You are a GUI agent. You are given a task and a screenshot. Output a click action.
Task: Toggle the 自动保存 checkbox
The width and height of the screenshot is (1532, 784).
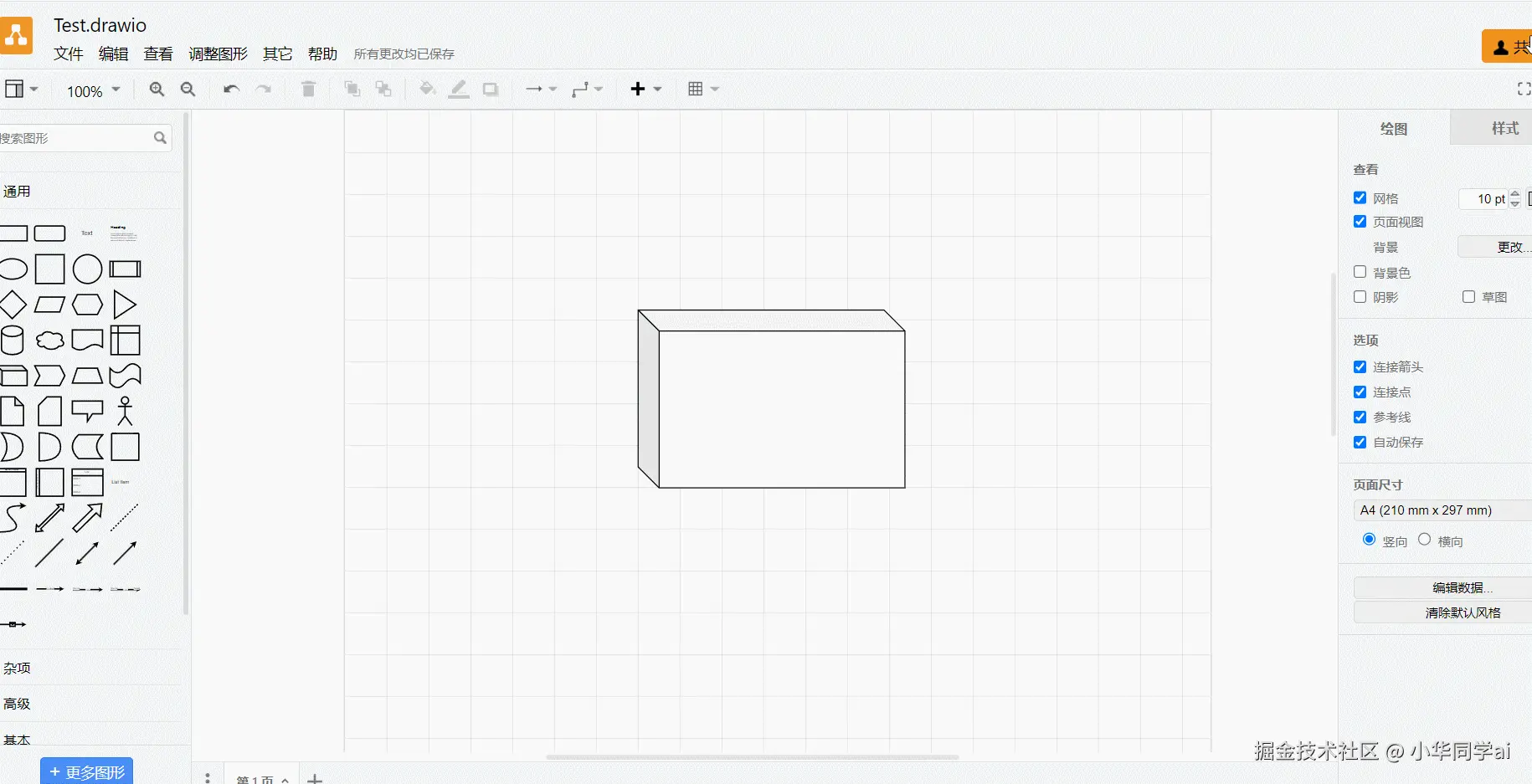click(1360, 442)
